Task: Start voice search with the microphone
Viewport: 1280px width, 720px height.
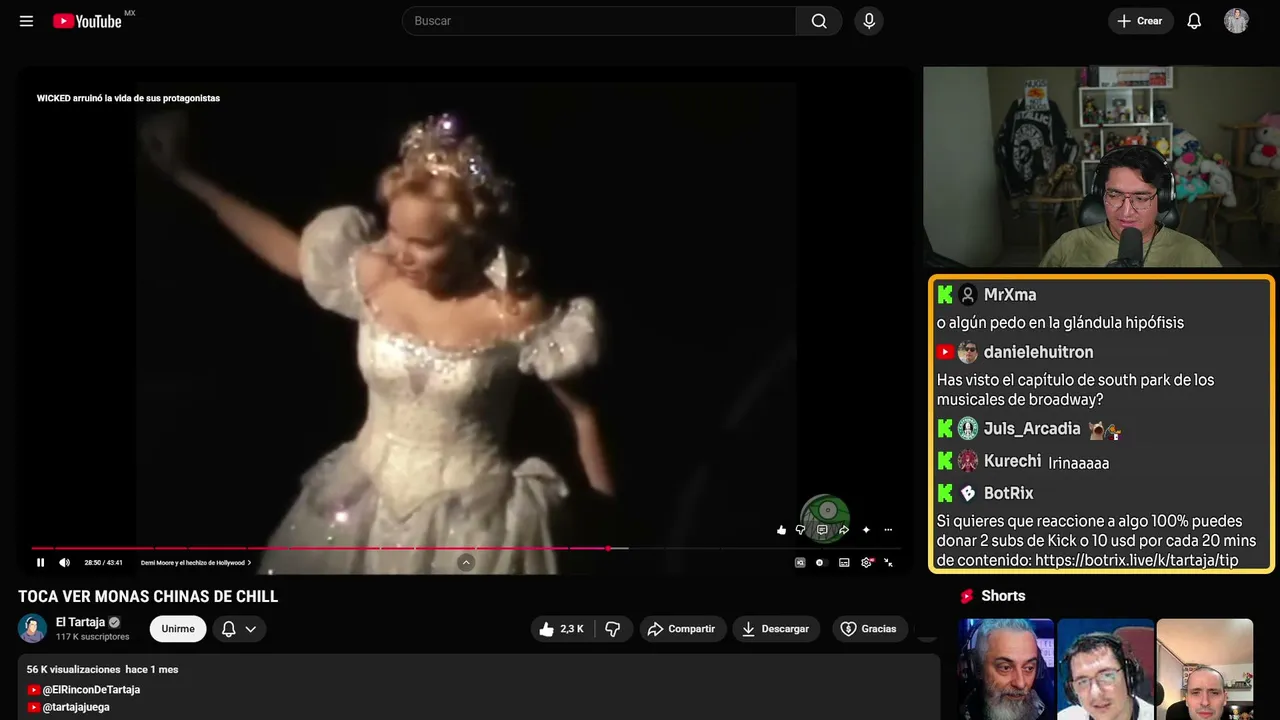Action: pos(869,21)
